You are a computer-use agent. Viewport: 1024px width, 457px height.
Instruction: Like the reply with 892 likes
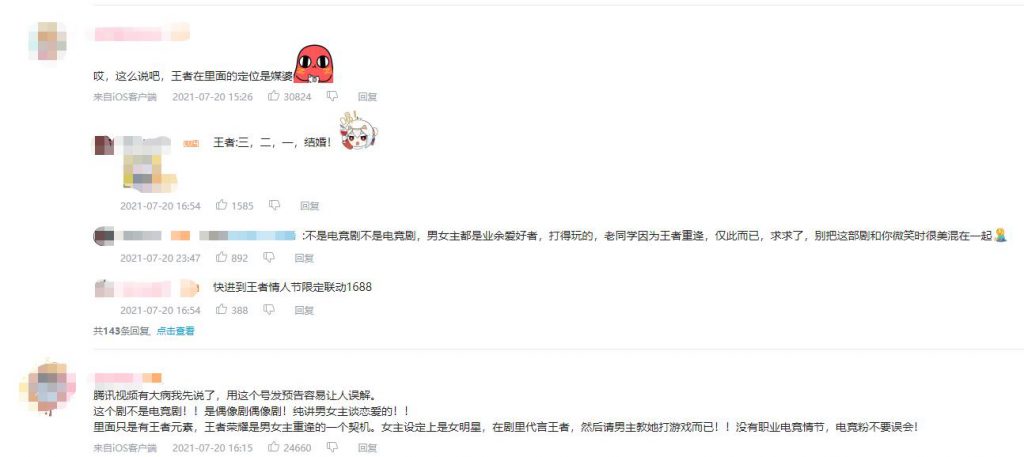[x=222, y=257]
